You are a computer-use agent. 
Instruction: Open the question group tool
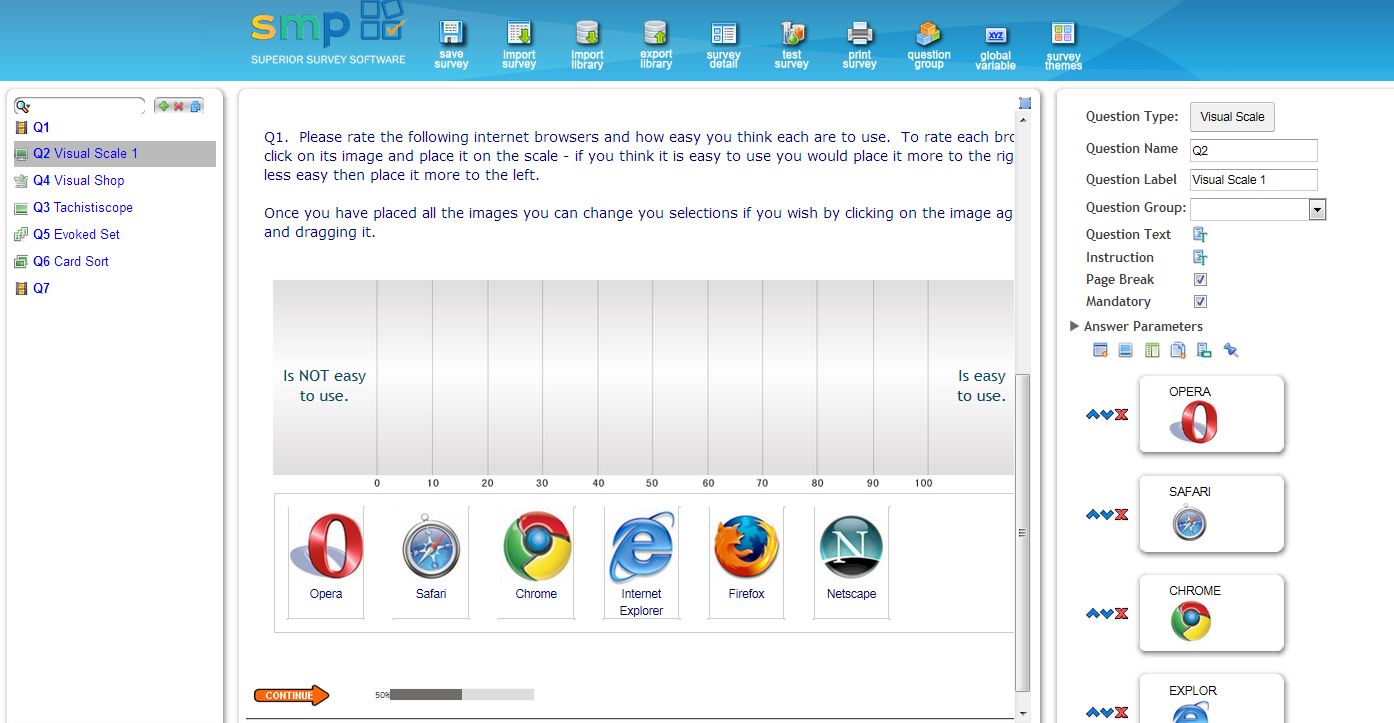coord(929,45)
